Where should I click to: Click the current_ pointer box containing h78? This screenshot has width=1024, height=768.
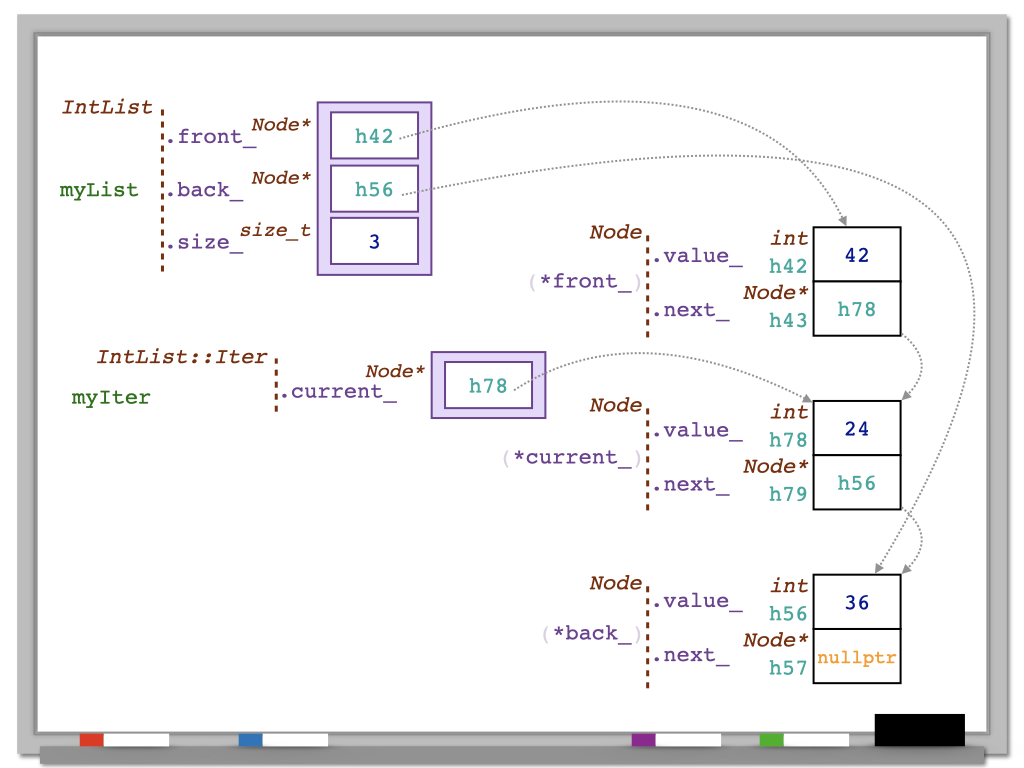pyautogui.click(x=488, y=385)
